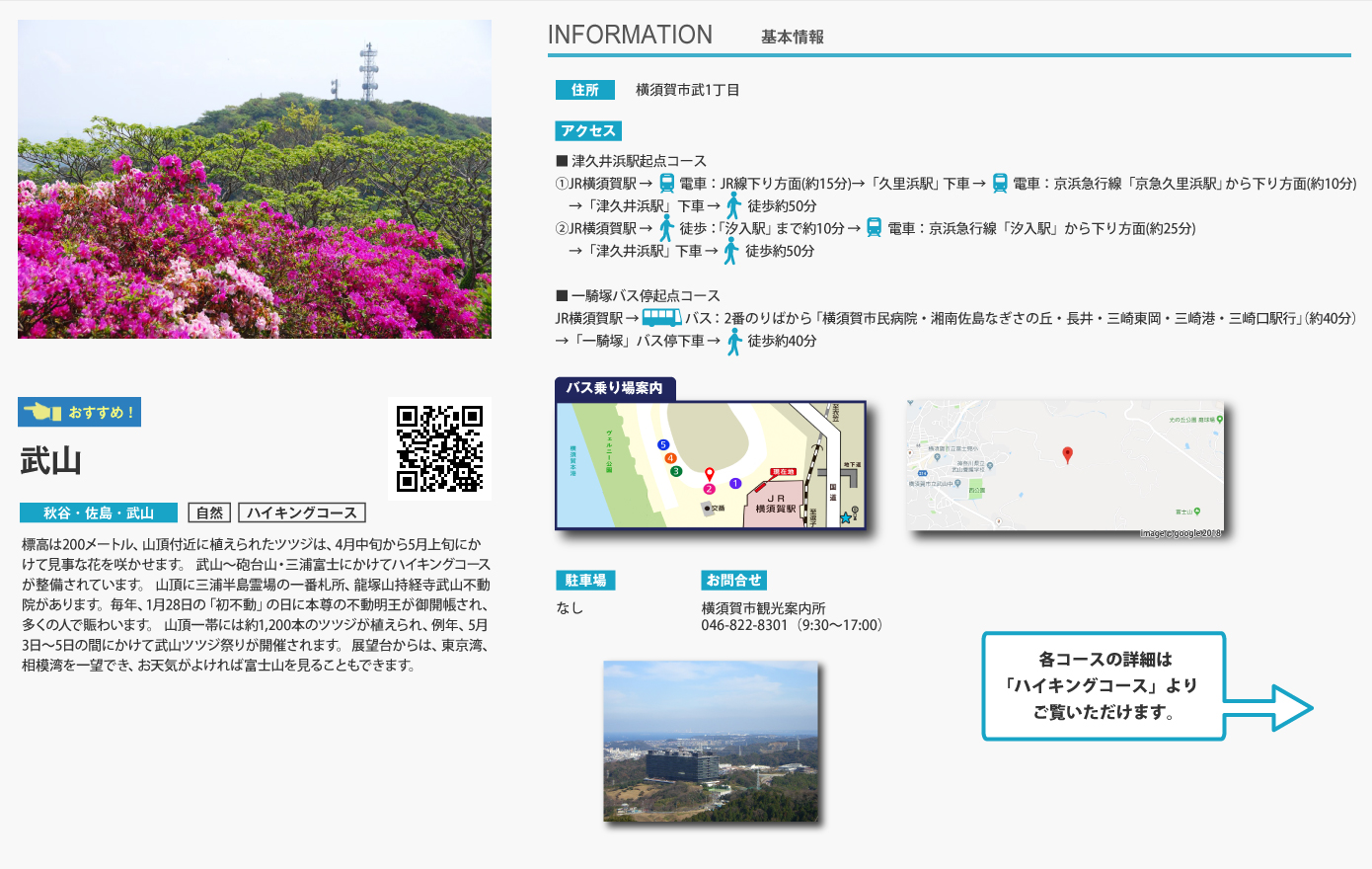
Task: Click the pointing hand icon in おすすめ badge
Action: pyautogui.click(x=42, y=412)
